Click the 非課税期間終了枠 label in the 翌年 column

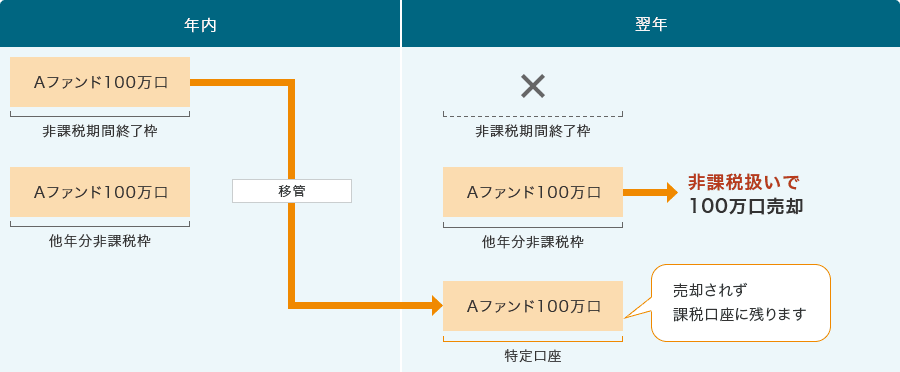[533, 131]
